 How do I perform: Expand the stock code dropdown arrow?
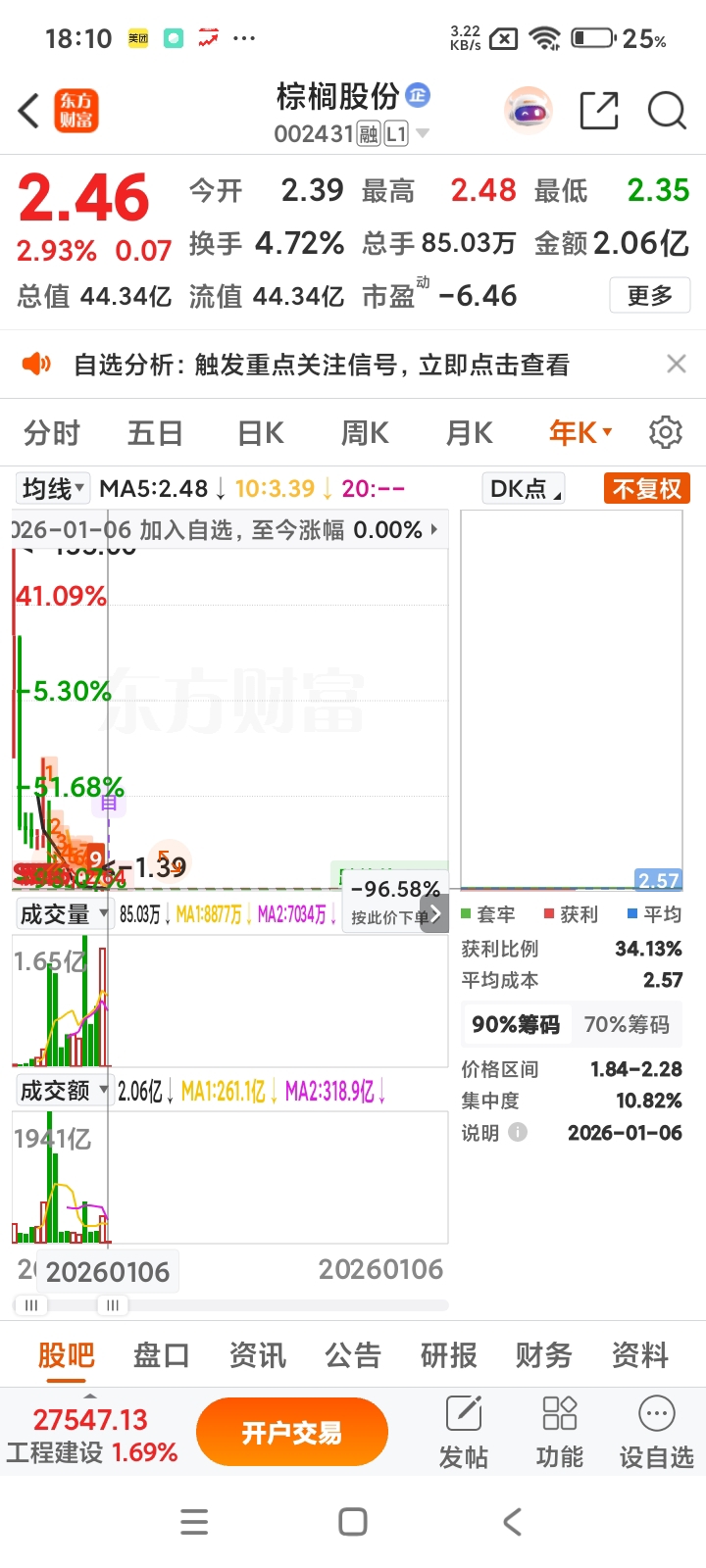coord(423,133)
